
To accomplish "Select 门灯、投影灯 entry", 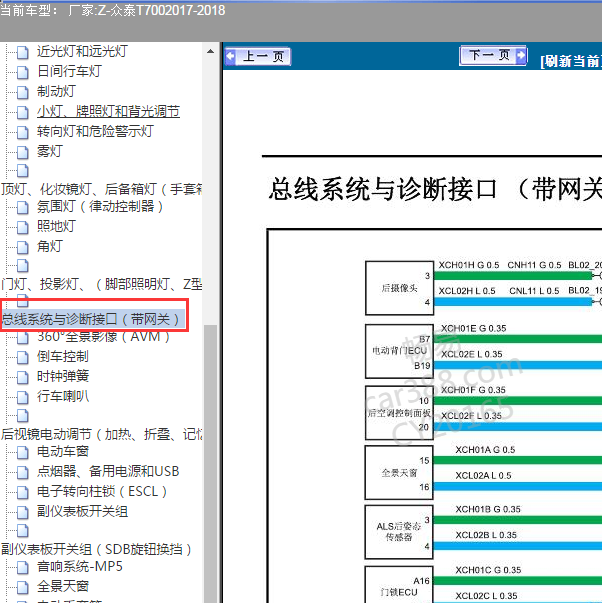I will click(x=102, y=284).
